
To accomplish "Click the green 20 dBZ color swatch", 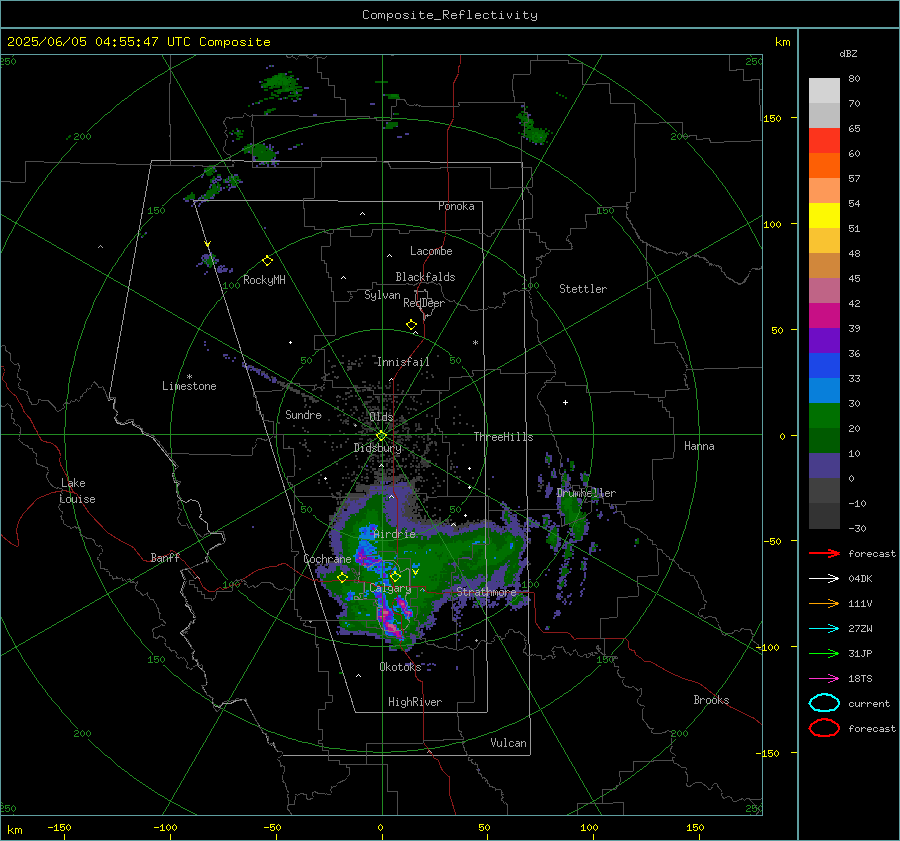I will point(824,416).
